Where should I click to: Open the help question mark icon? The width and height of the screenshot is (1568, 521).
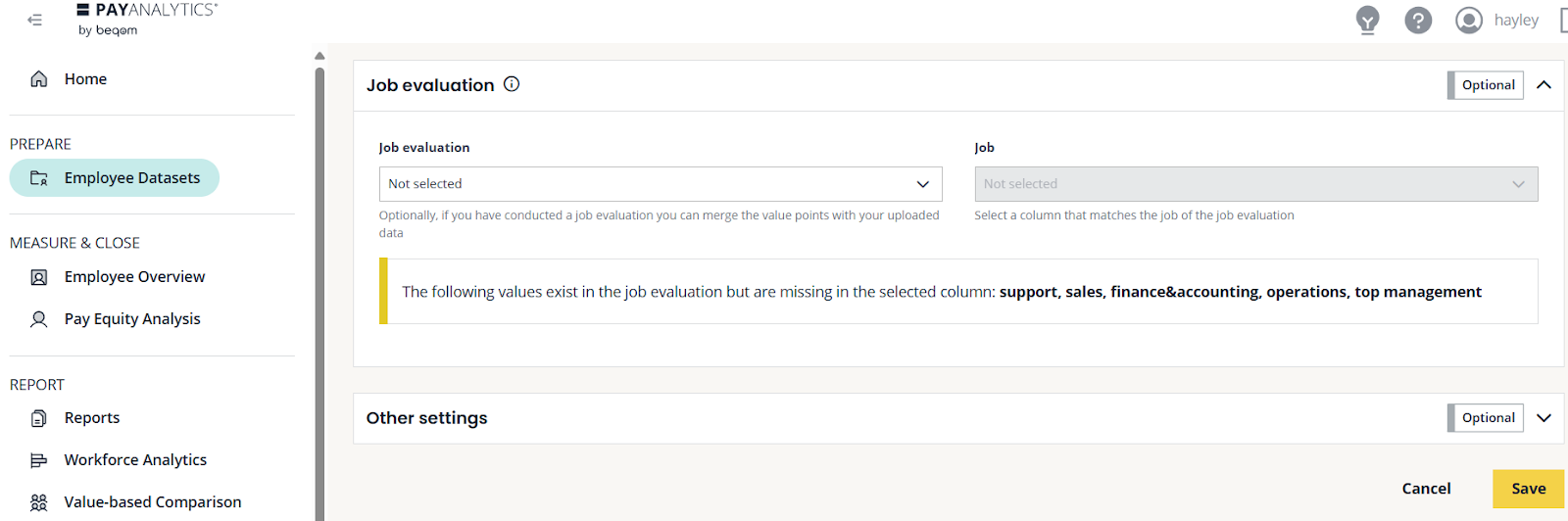[1418, 20]
